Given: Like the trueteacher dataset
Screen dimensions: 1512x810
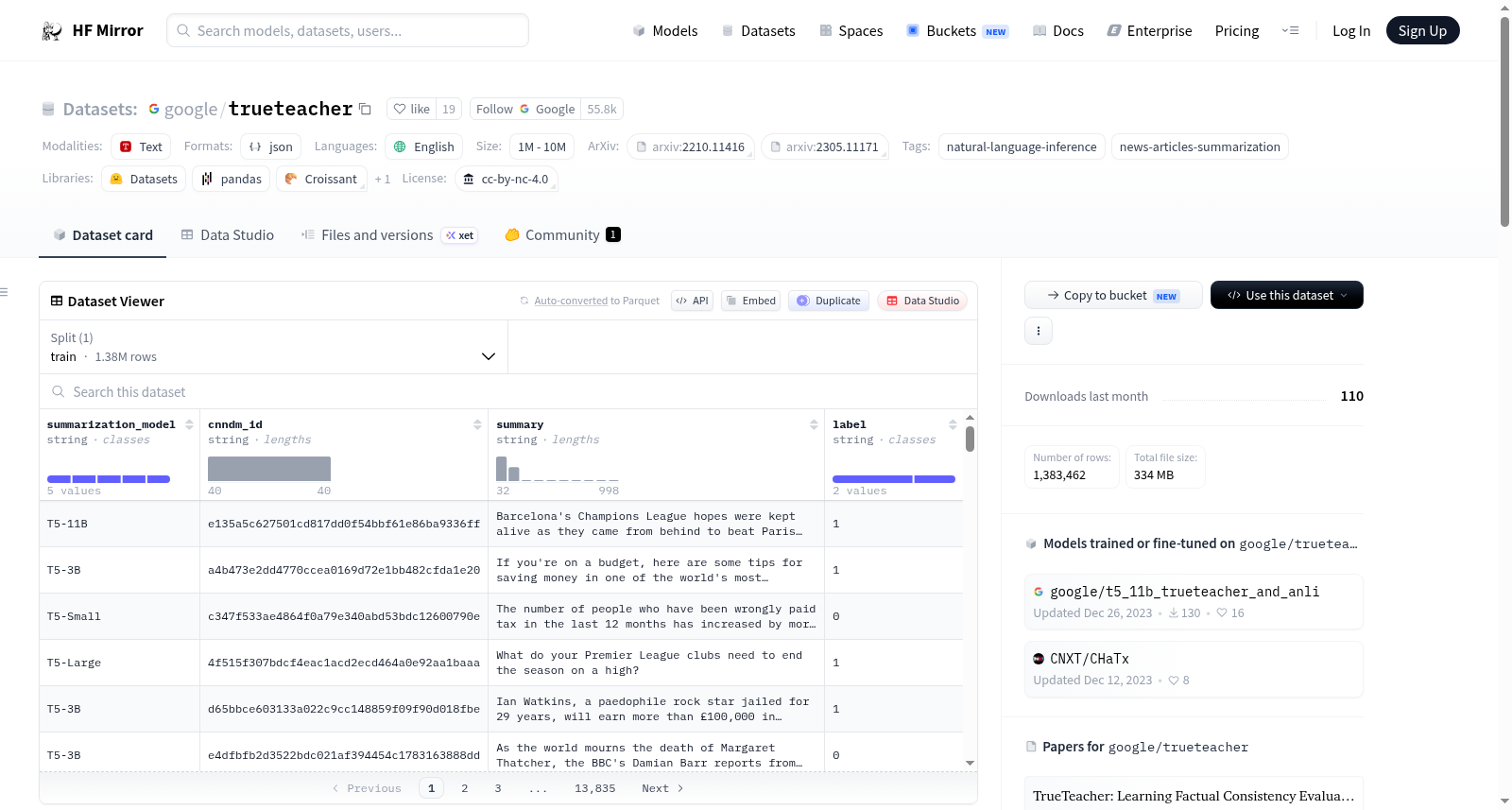Looking at the screenshot, I should click(412, 109).
